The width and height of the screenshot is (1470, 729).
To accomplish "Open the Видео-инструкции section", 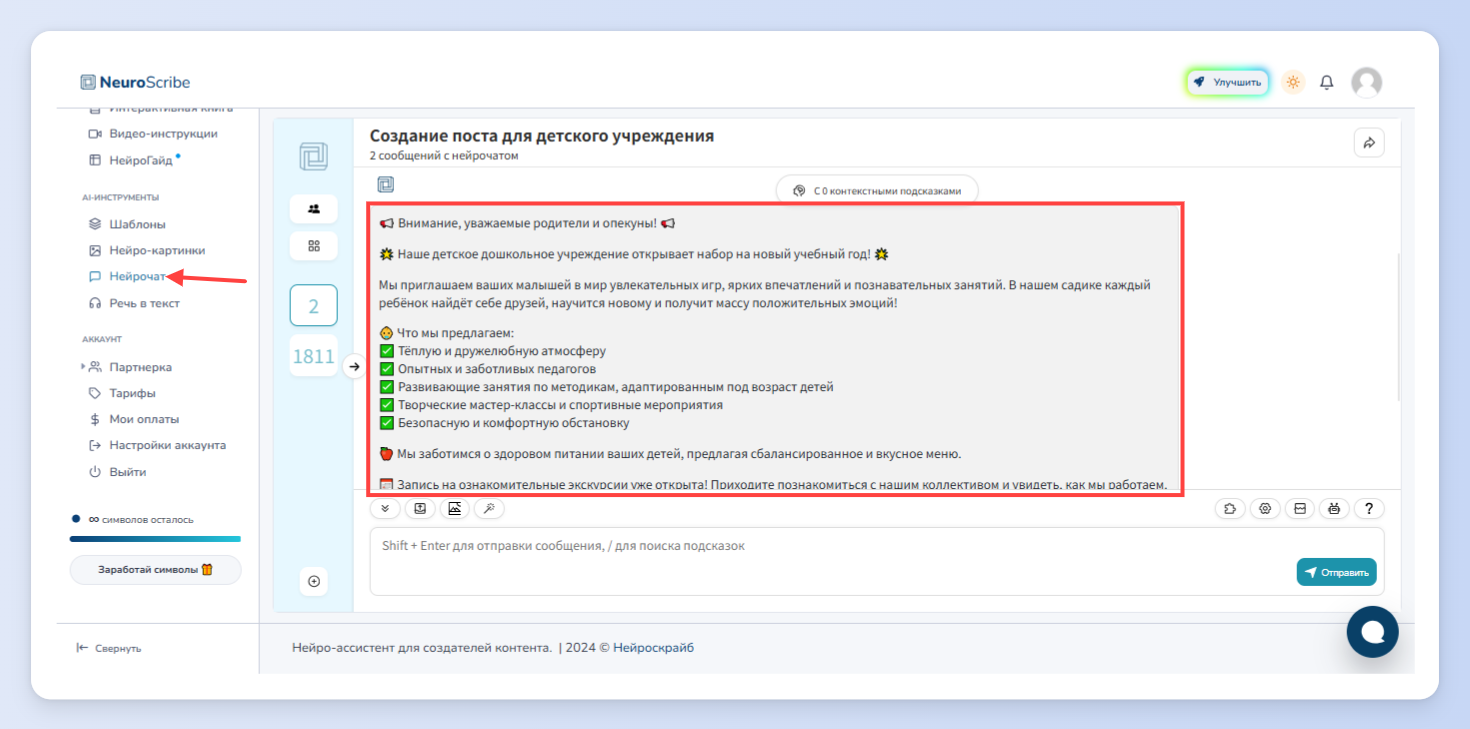I will (153, 134).
